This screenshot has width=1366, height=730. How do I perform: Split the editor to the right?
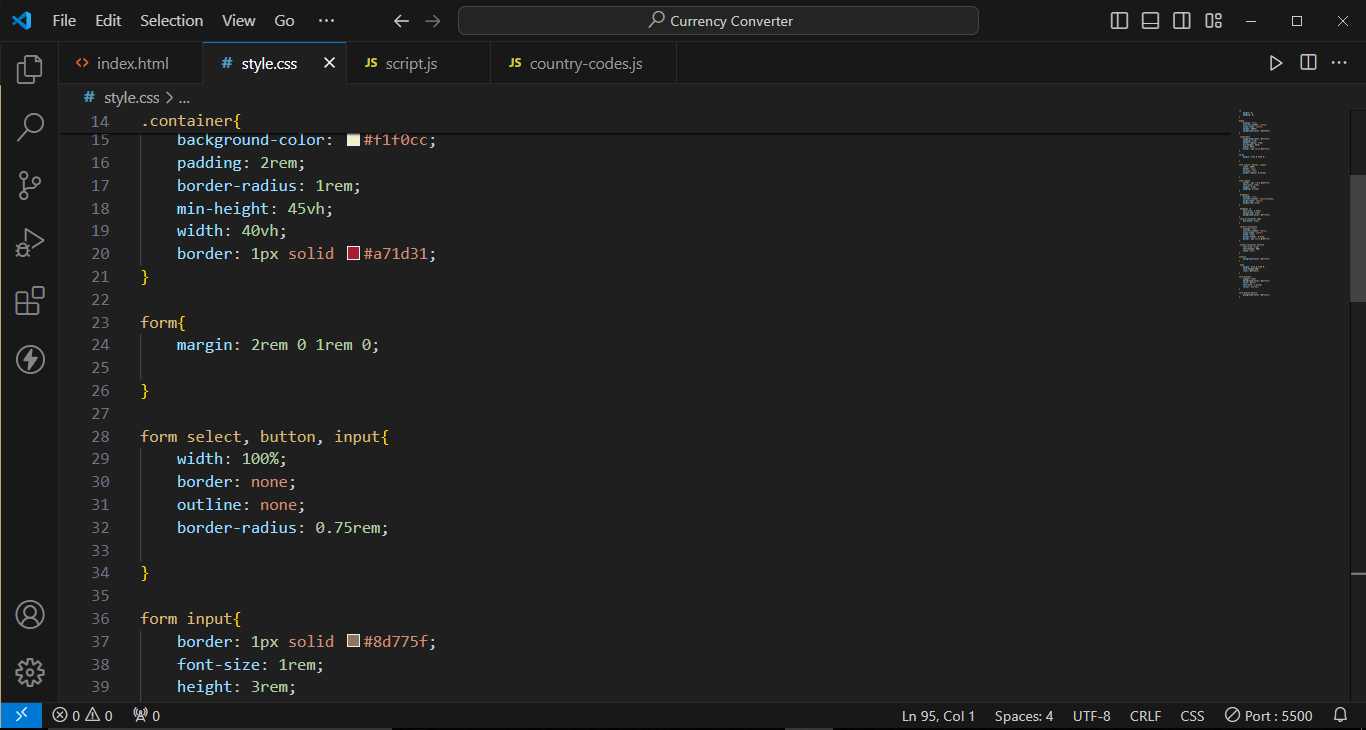tap(1308, 63)
